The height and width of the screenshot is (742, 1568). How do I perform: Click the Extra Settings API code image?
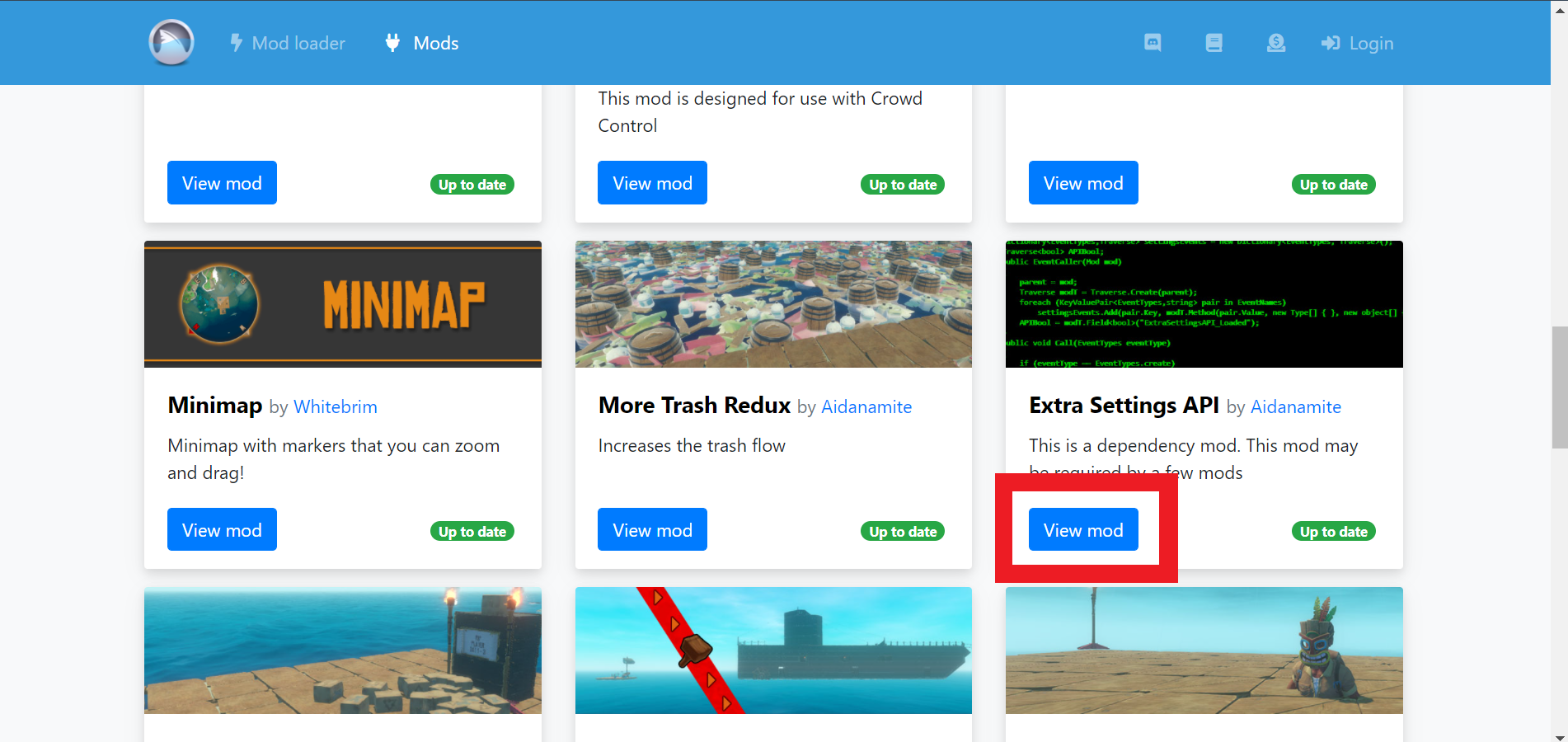tap(1204, 304)
